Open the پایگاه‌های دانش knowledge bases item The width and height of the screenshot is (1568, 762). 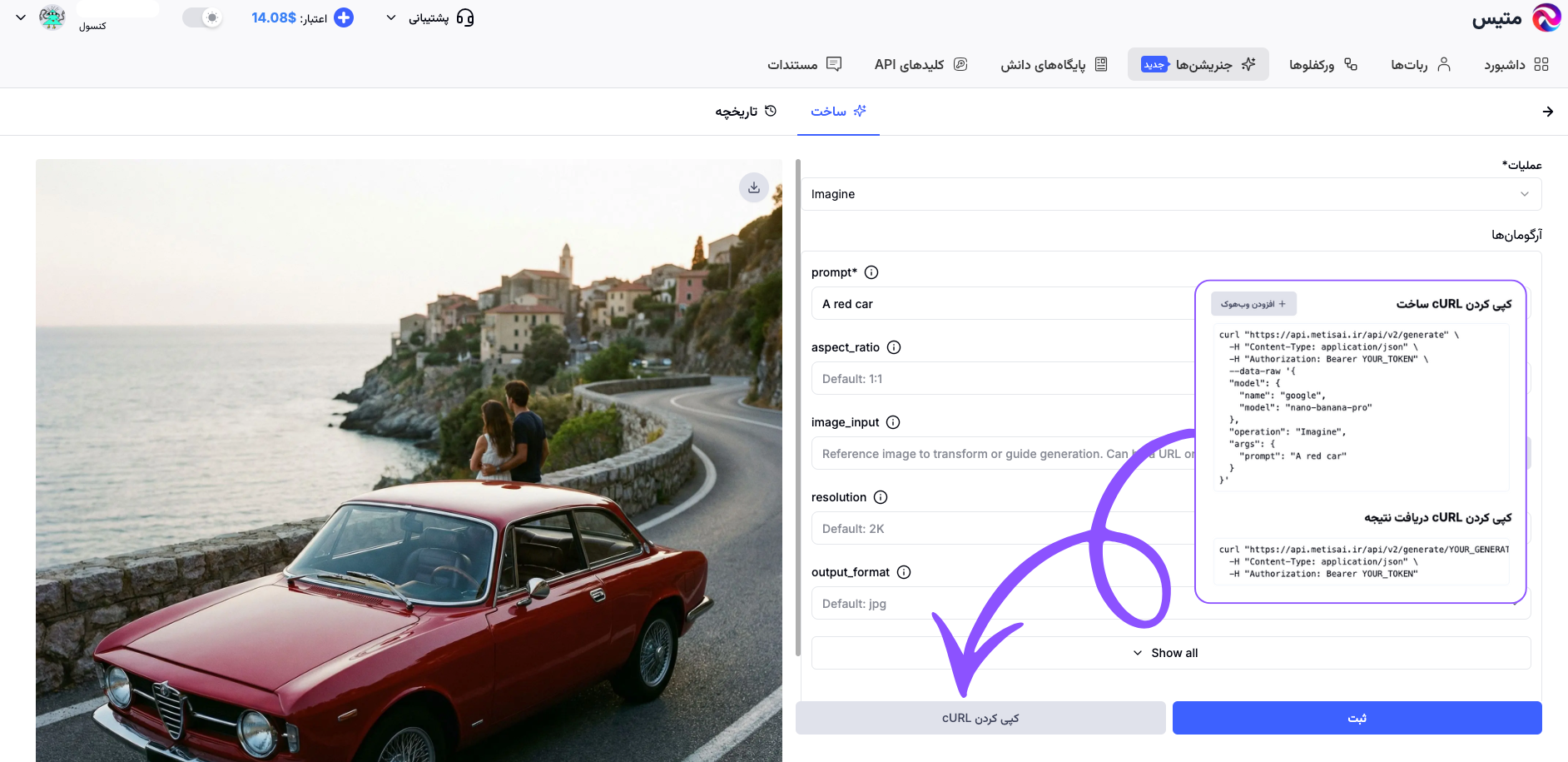pos(1054,64)
